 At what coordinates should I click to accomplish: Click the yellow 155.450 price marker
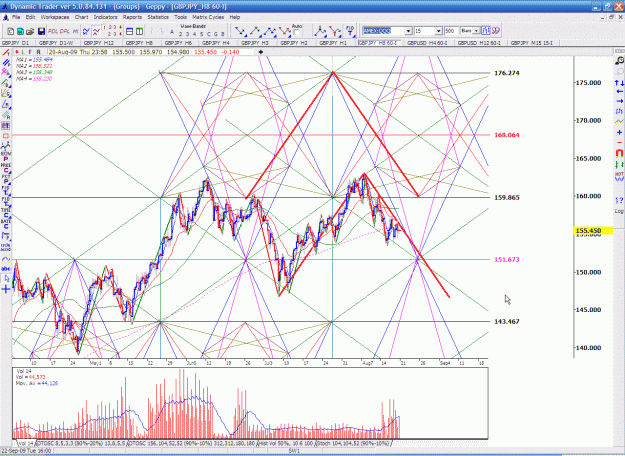(593, 231)
